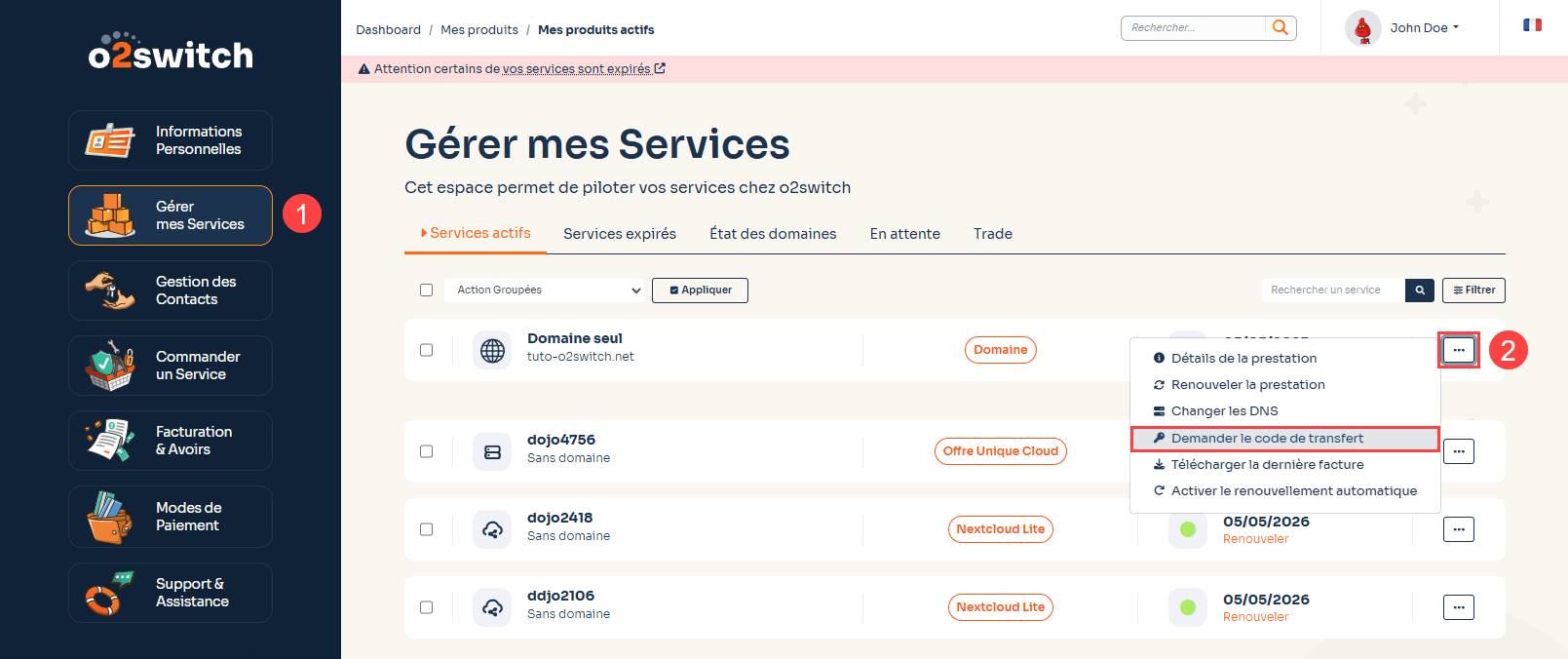
Task: Click the top search magnifier icon
Action: [1281, 27]
